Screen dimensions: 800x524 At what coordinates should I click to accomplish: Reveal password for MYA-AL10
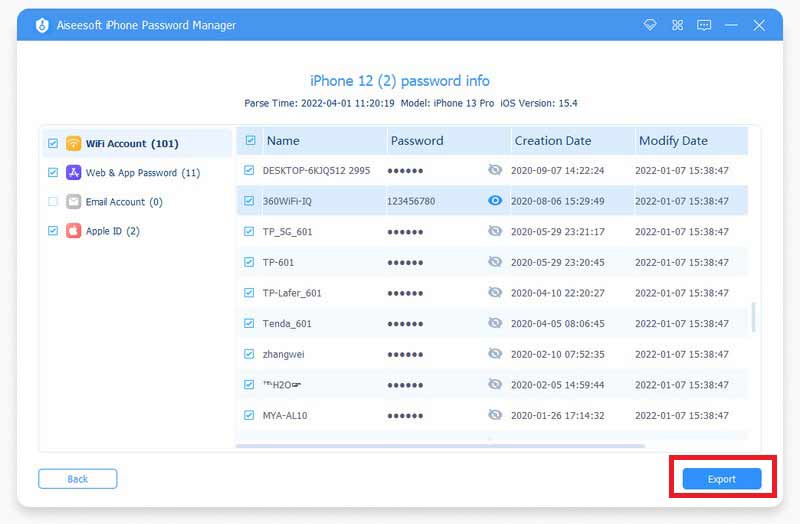click(x=494, y=415)
